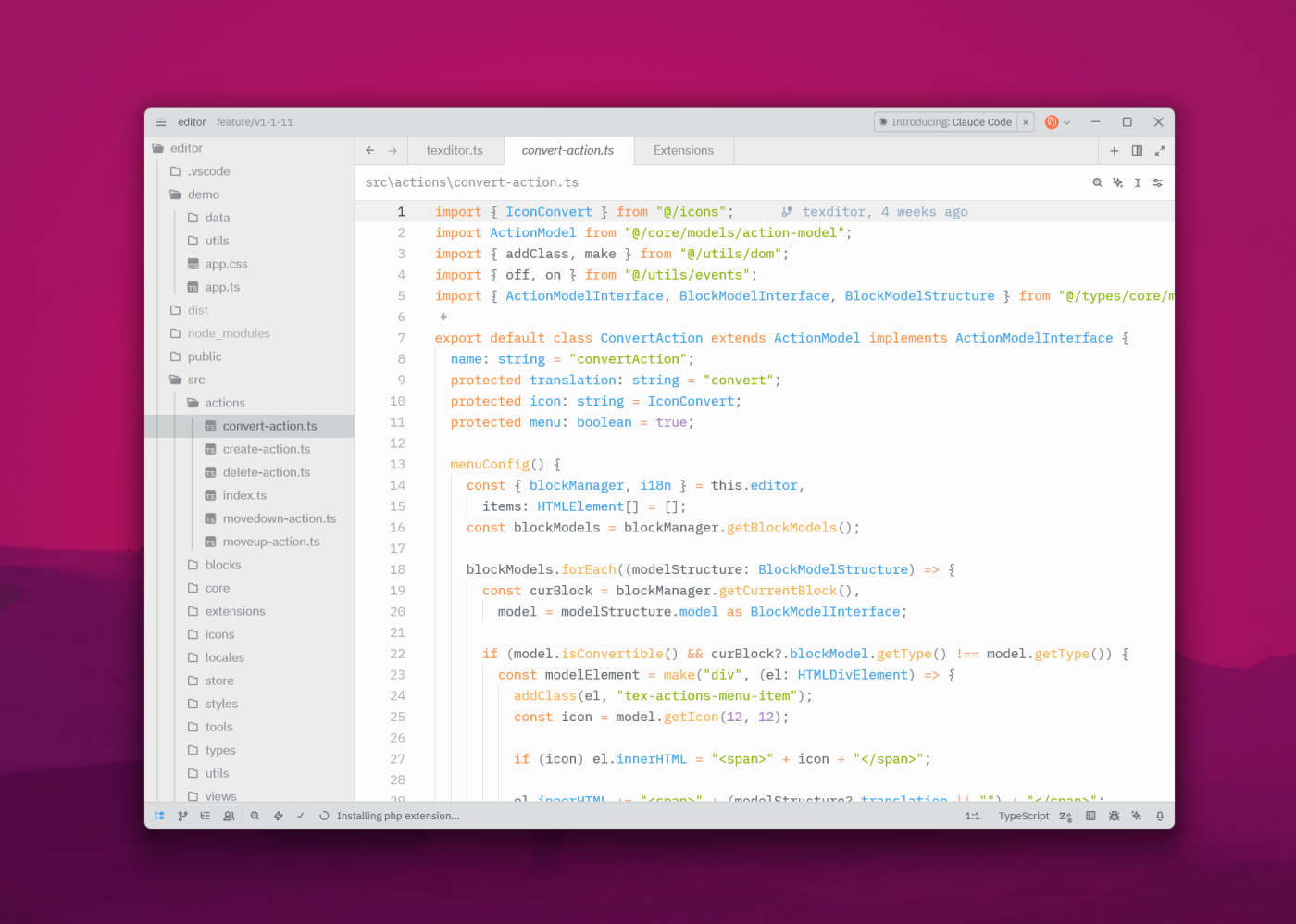Open the collaboration panel icon
This screenshot has height=924, width=1296.
pyautogui.click(x=229, y=816)
